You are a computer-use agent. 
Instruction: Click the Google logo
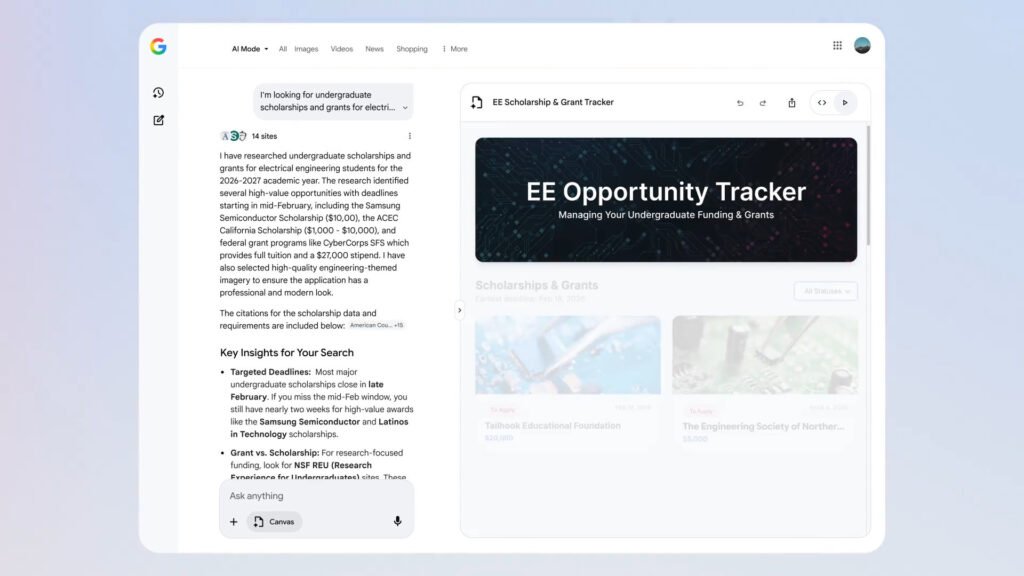158,45
